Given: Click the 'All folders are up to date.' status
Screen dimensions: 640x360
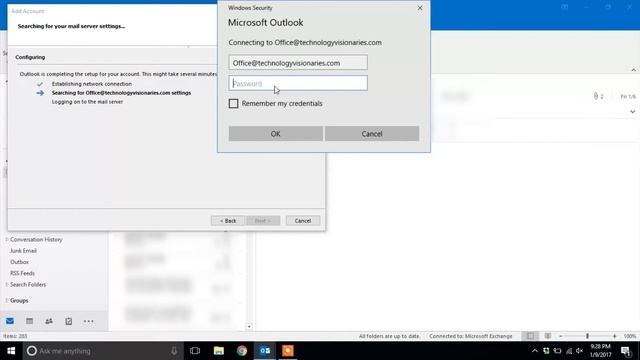Looking at the screenshot, I should click(x=389, y=336).
